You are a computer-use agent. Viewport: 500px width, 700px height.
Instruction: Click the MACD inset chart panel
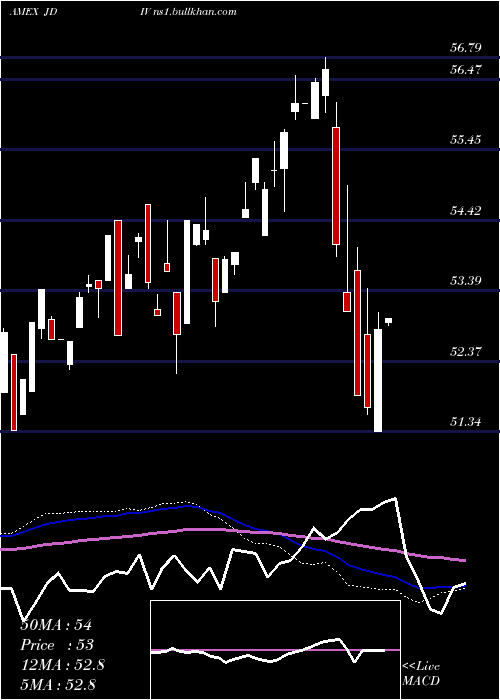click(x=275, y=650)
